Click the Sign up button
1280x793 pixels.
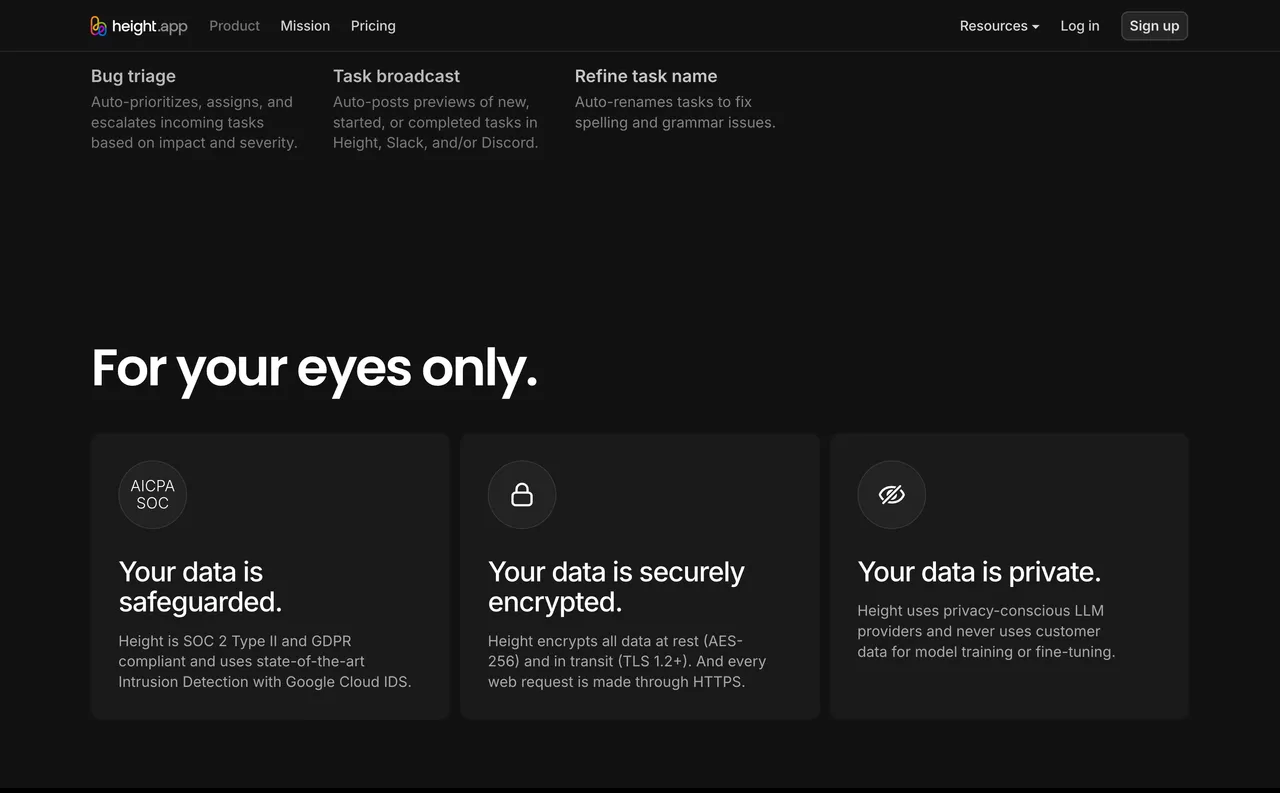pyautogui.click(x=1154, y=26)
